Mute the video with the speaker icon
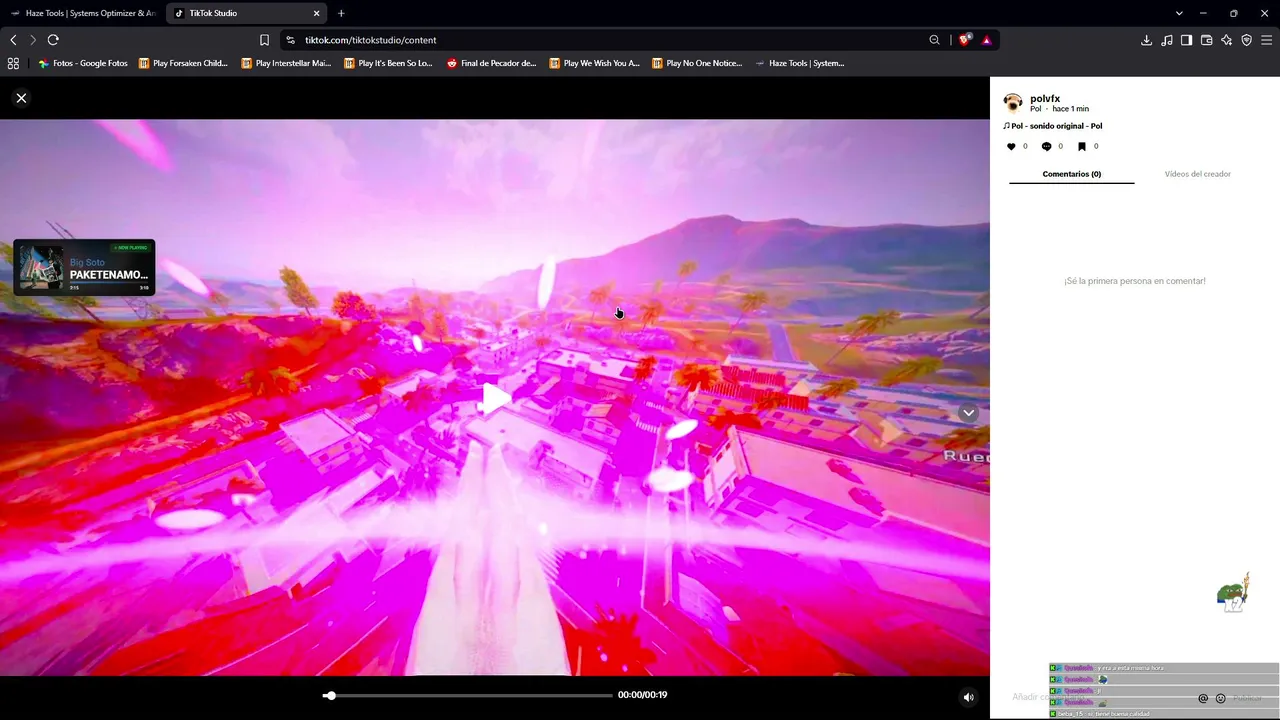Screen dimensions: 1280x720 point(968,697)
